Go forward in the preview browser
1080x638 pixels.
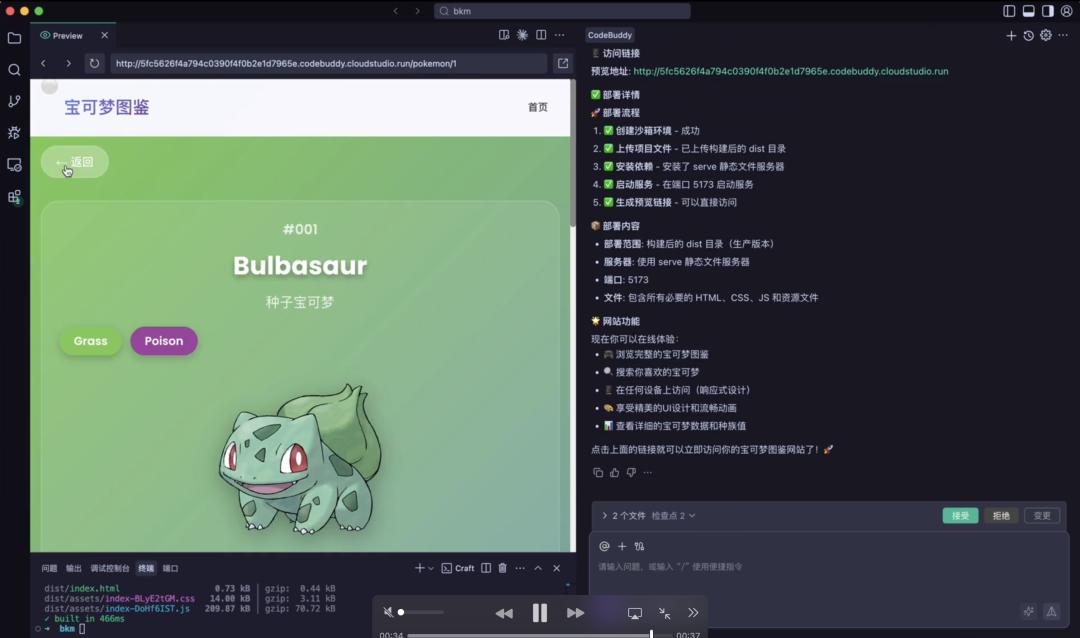click(68, 63)
